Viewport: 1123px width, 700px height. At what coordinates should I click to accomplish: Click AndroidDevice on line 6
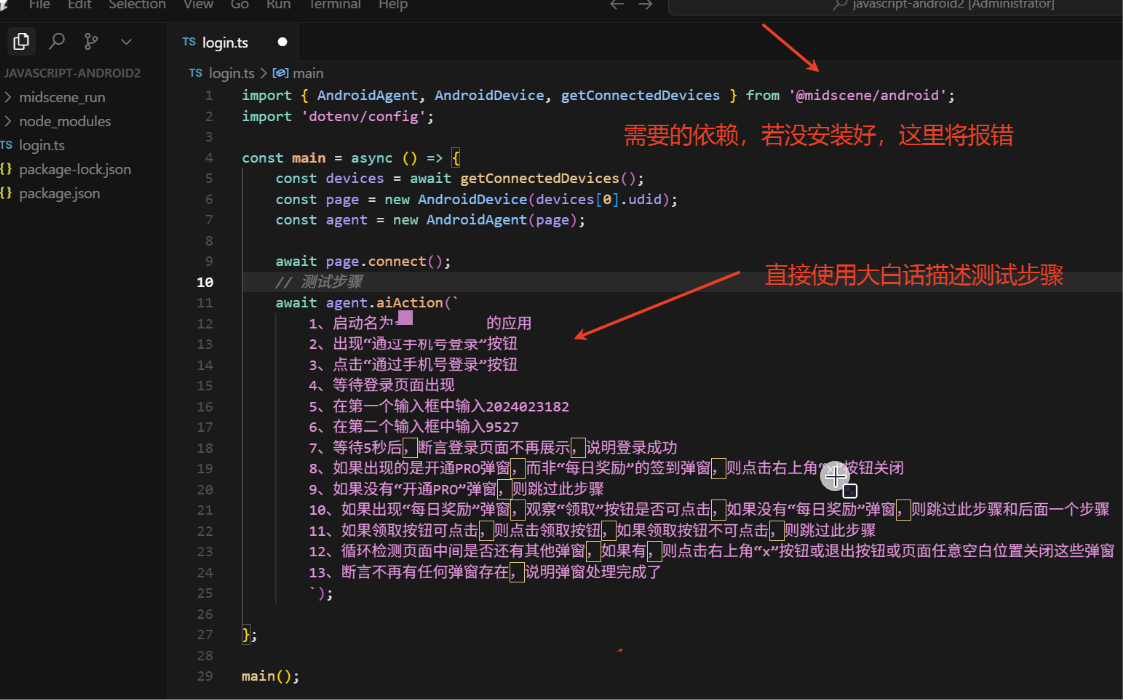473,199
